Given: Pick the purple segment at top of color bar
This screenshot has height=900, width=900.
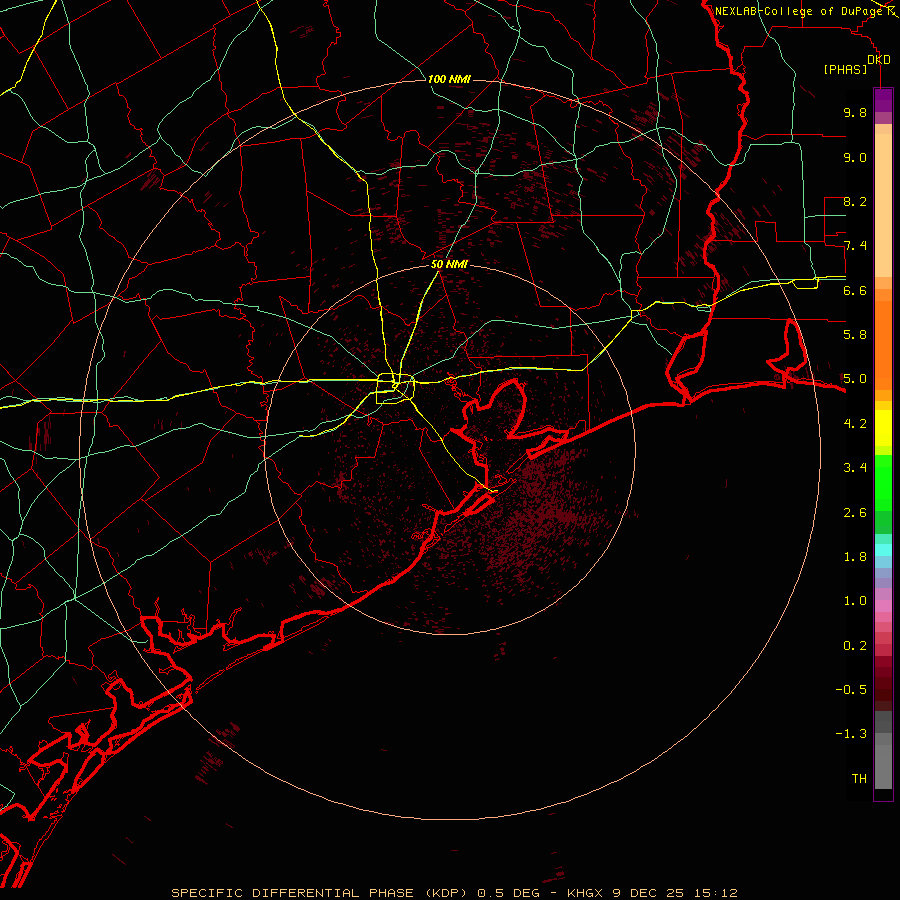Looking at the screenshot, I should pyautogui.click(x=883, y=100).
